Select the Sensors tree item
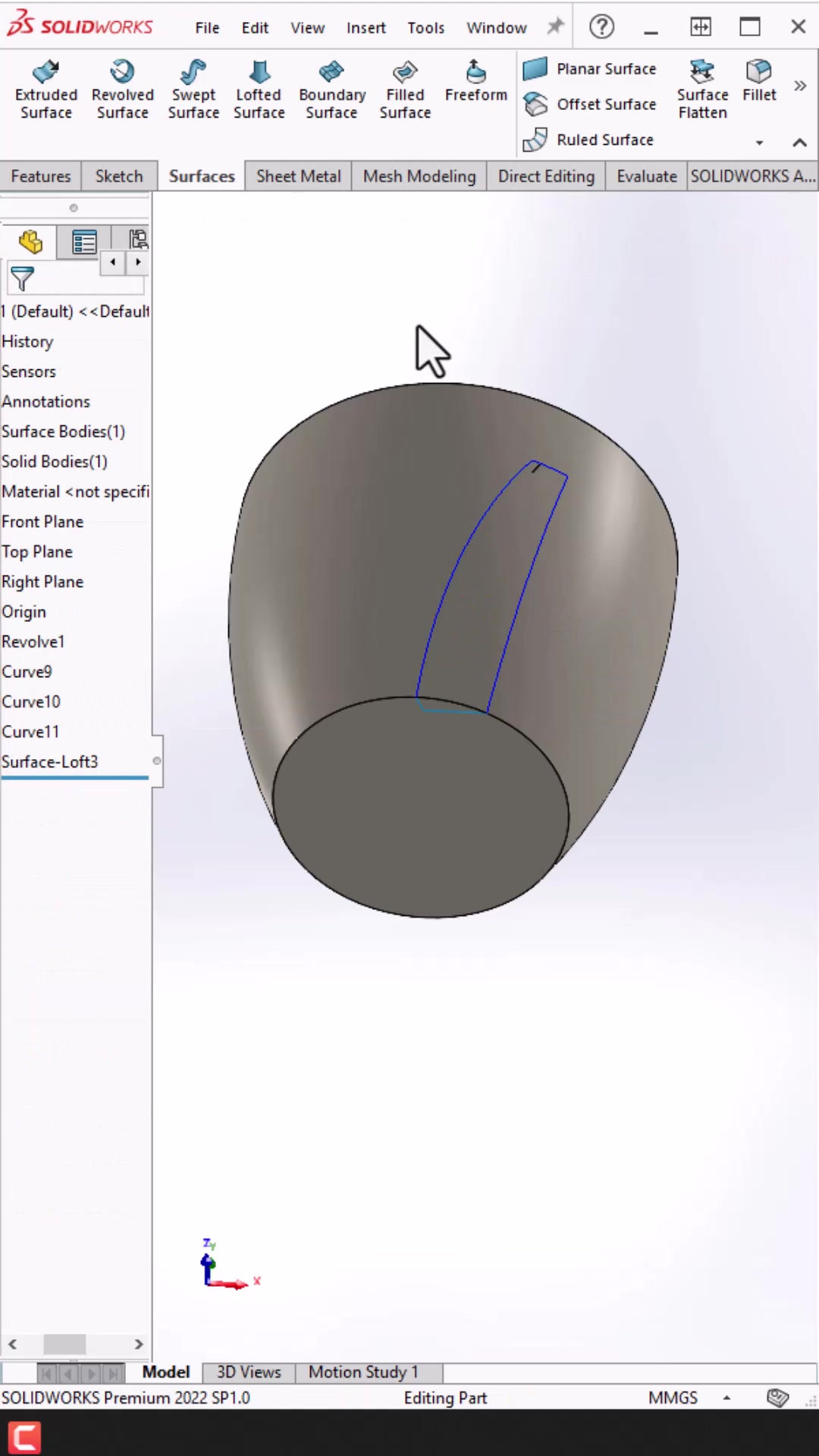819x1456 pixels. [29, 372]
